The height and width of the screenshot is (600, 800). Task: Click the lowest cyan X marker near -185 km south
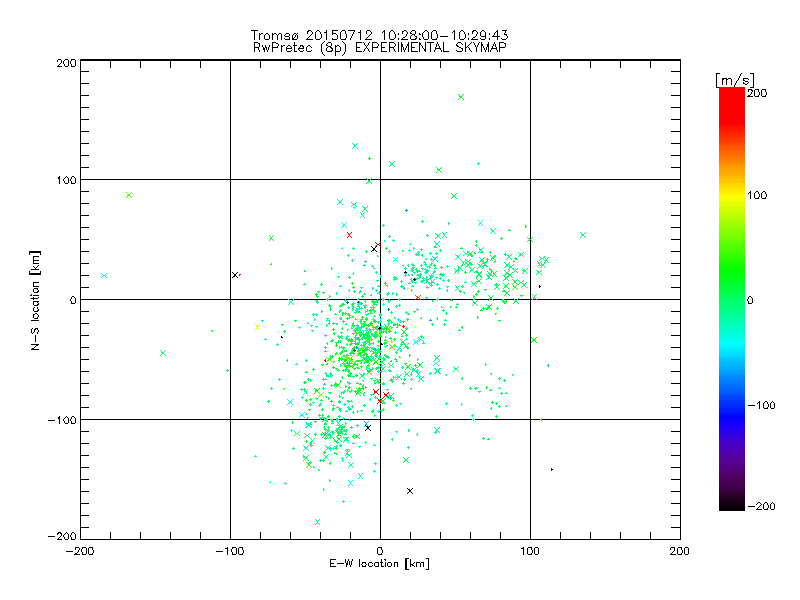pyautogui.click(x=317, y=522)
